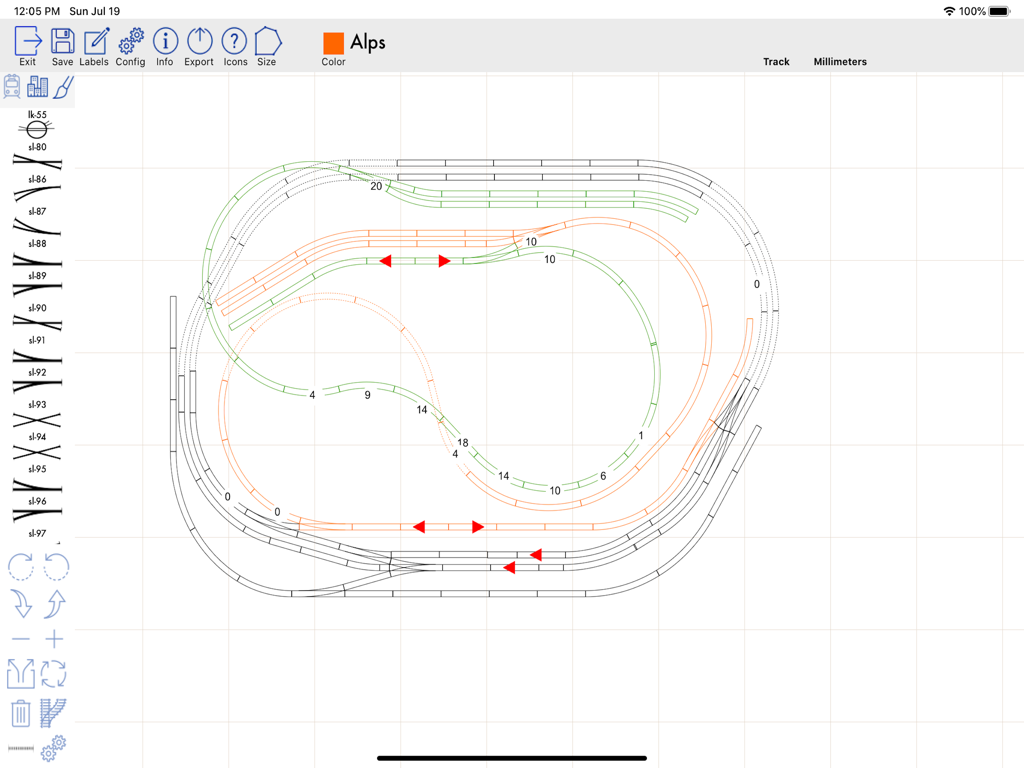Switch units via the Millimeters label
This screenshot has height=768, width=1024.
click(x=839, y=61)
